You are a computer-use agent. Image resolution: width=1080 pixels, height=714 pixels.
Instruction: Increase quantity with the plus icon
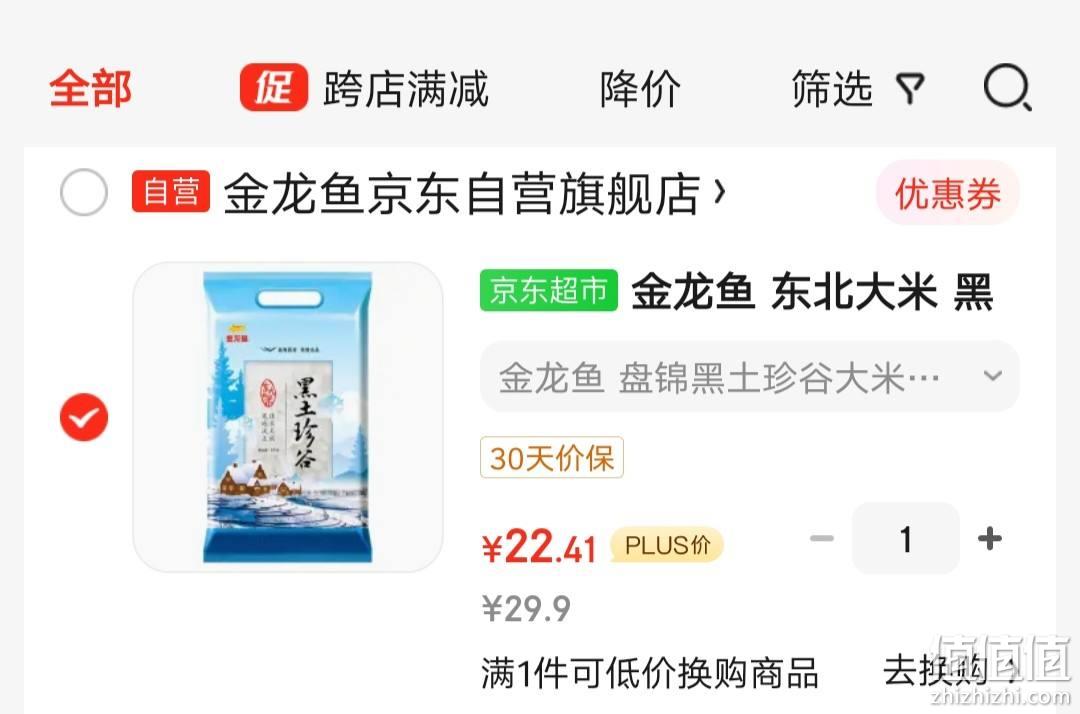(990, 538)
